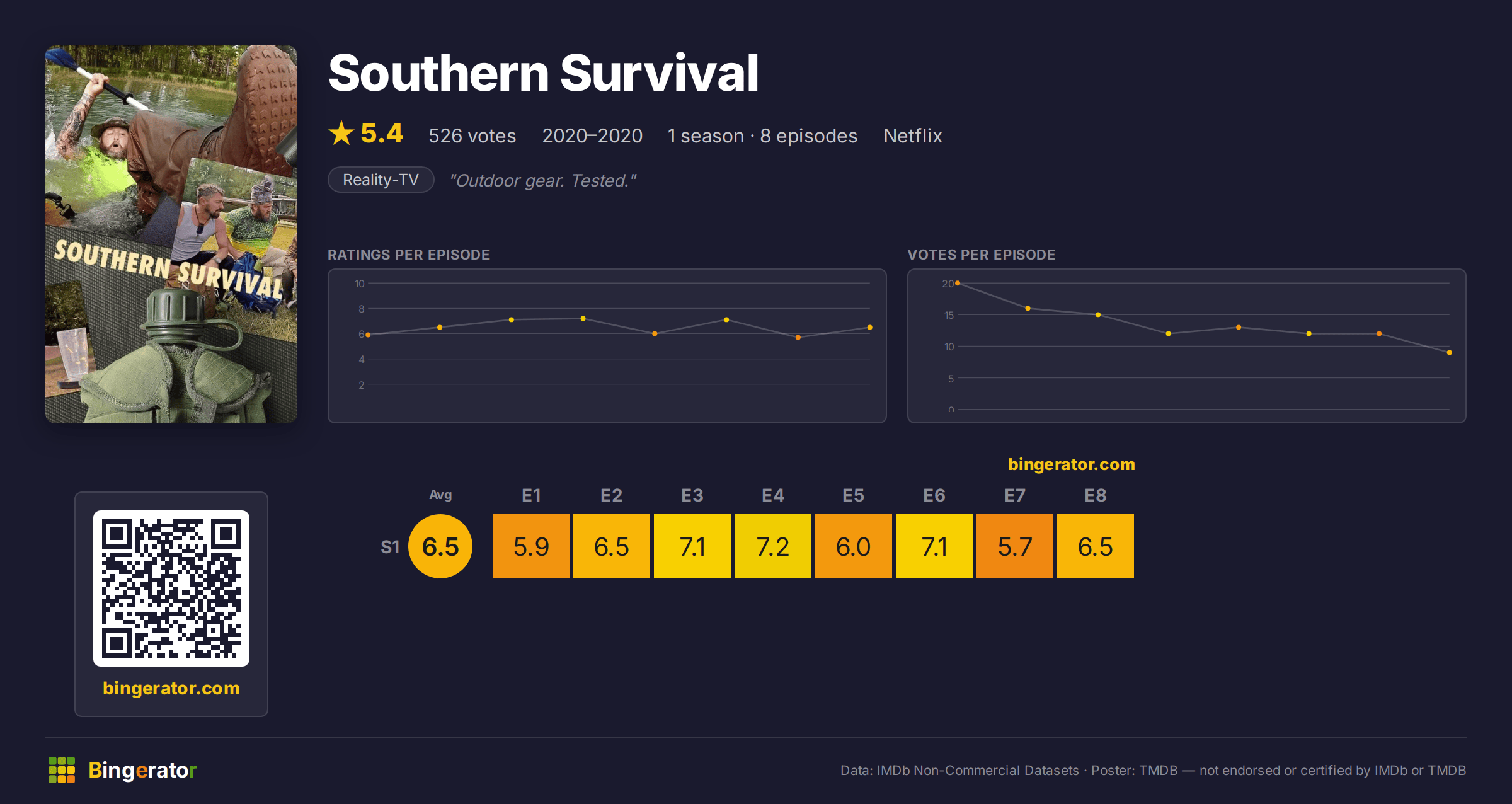Screen dimensions: 1512x804
Task: Open bingerator.com link above episode grid
Action: [1071, 464]
